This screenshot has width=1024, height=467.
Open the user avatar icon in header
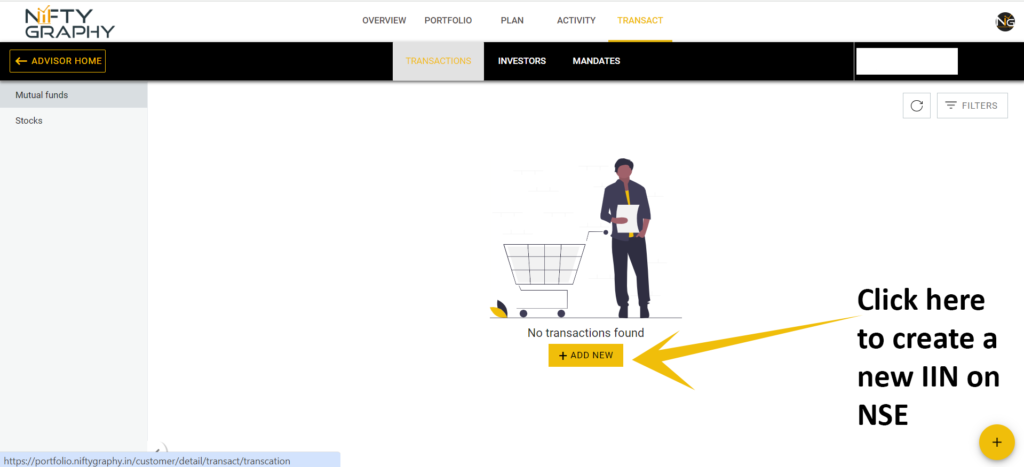pyautogui.click(x=1004, y=22)
